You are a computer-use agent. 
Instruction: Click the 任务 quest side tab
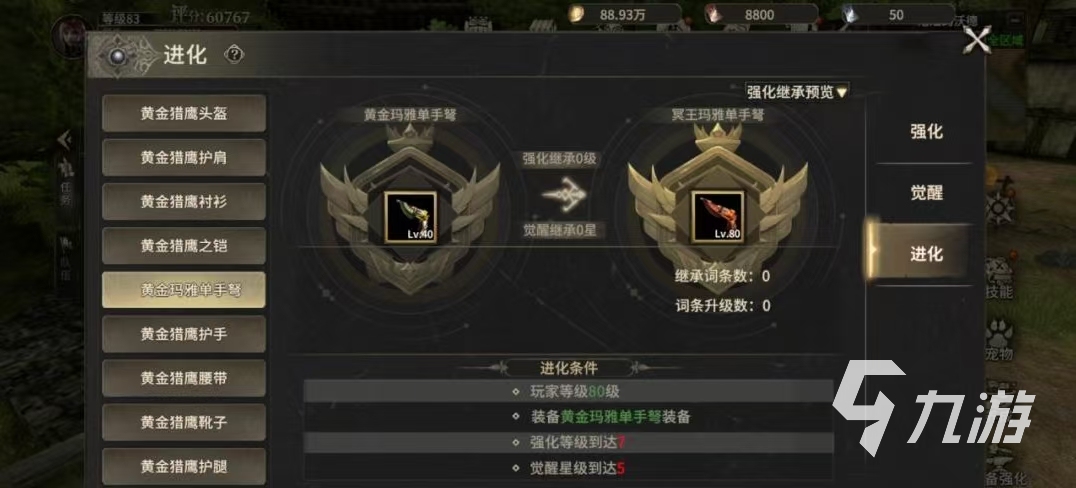click(65, 185)
